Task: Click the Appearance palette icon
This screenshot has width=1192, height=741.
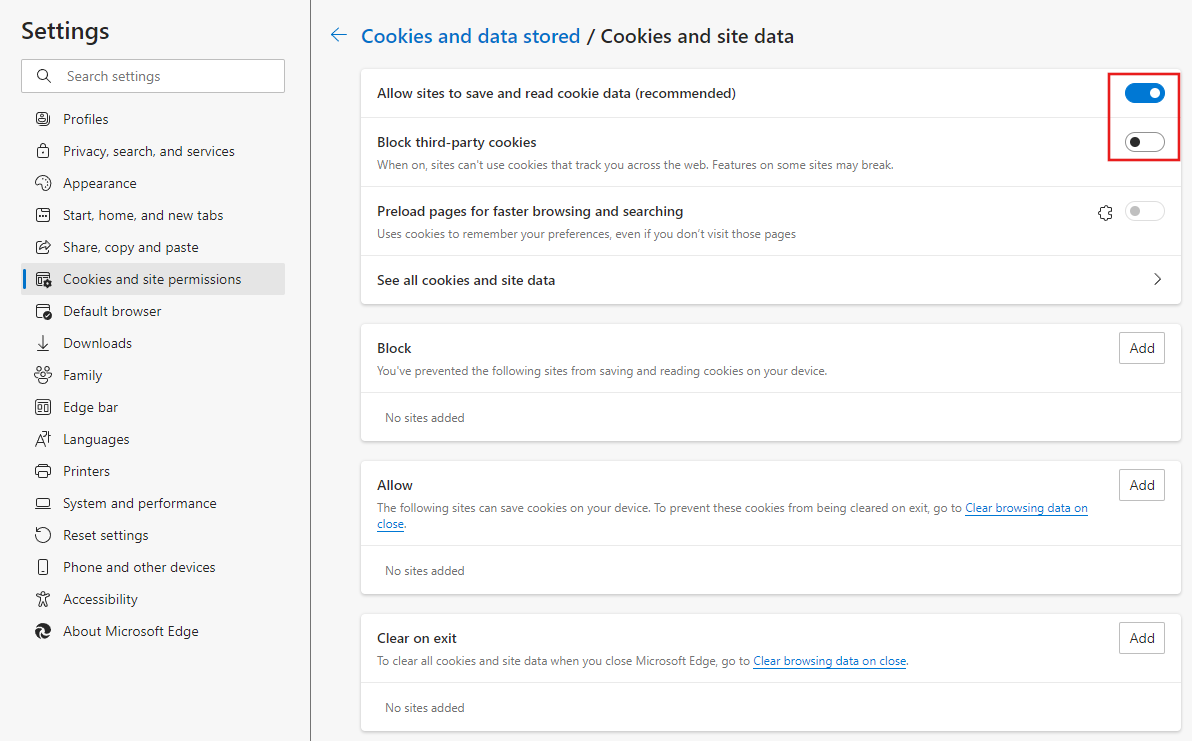Action: (x=43, y=183)
